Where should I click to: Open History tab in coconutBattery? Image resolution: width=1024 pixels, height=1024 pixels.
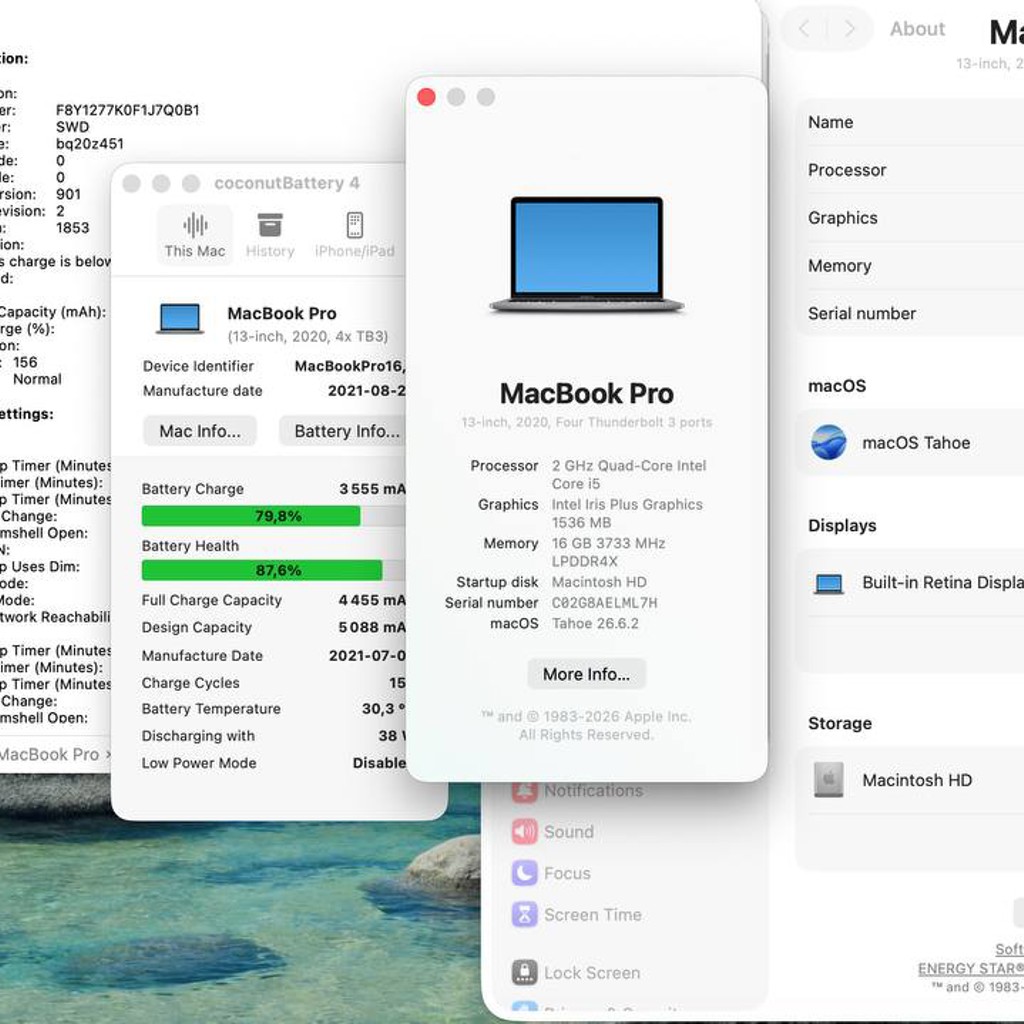270,235
